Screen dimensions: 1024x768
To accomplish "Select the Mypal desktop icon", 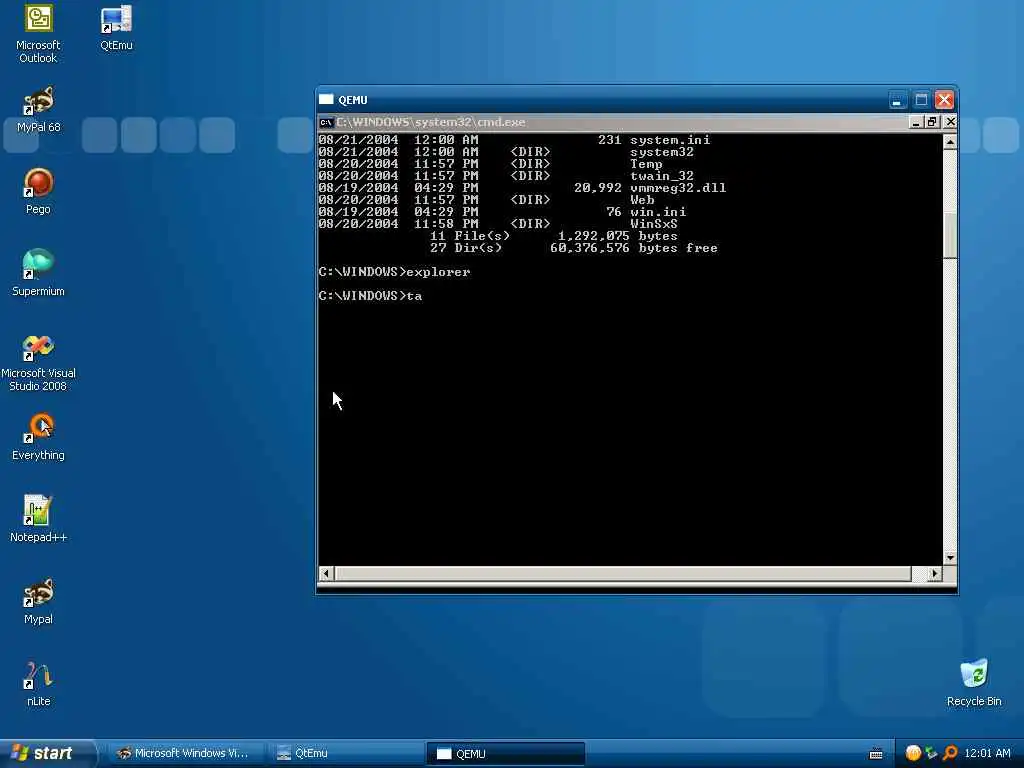I will pos(38,601).
